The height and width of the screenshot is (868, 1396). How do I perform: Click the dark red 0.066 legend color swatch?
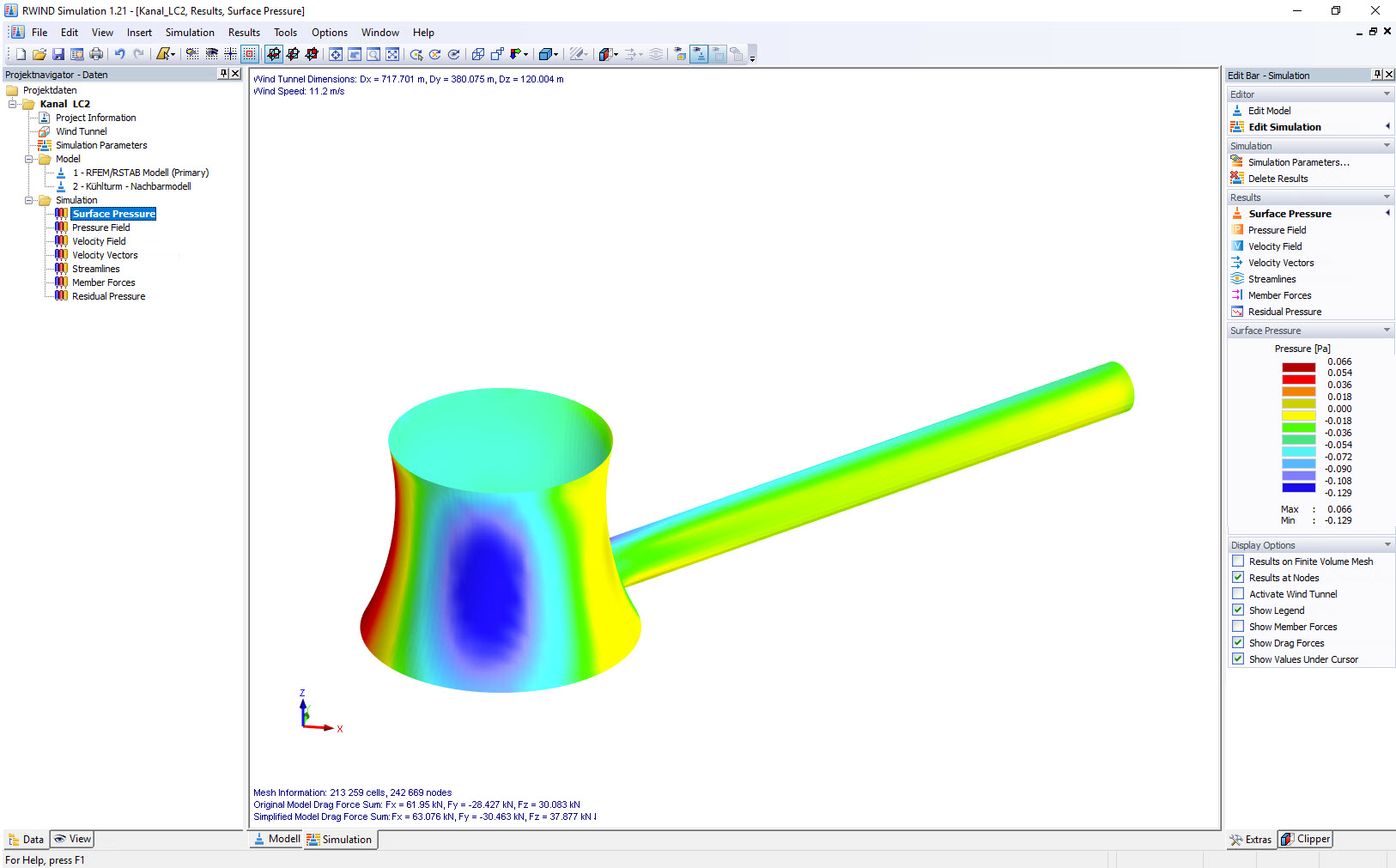1298,367
